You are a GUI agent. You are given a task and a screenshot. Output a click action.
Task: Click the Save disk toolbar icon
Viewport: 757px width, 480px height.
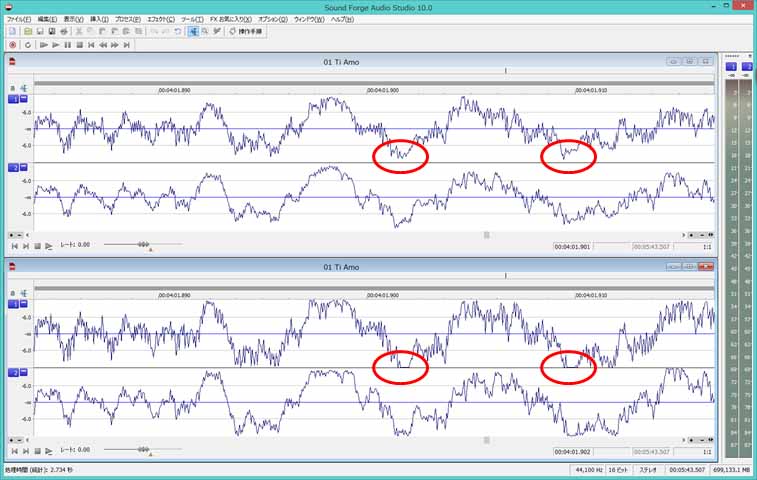pos(40,31)
